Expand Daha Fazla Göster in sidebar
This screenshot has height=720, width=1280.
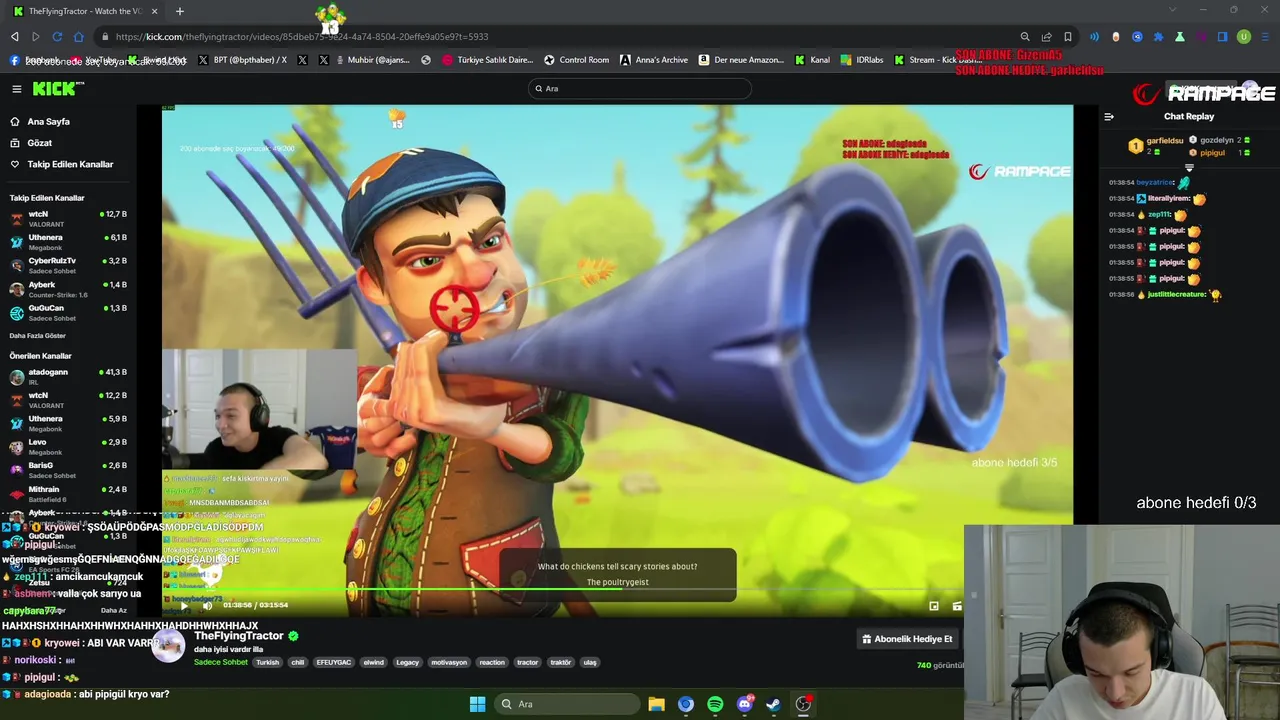(38, 336)
